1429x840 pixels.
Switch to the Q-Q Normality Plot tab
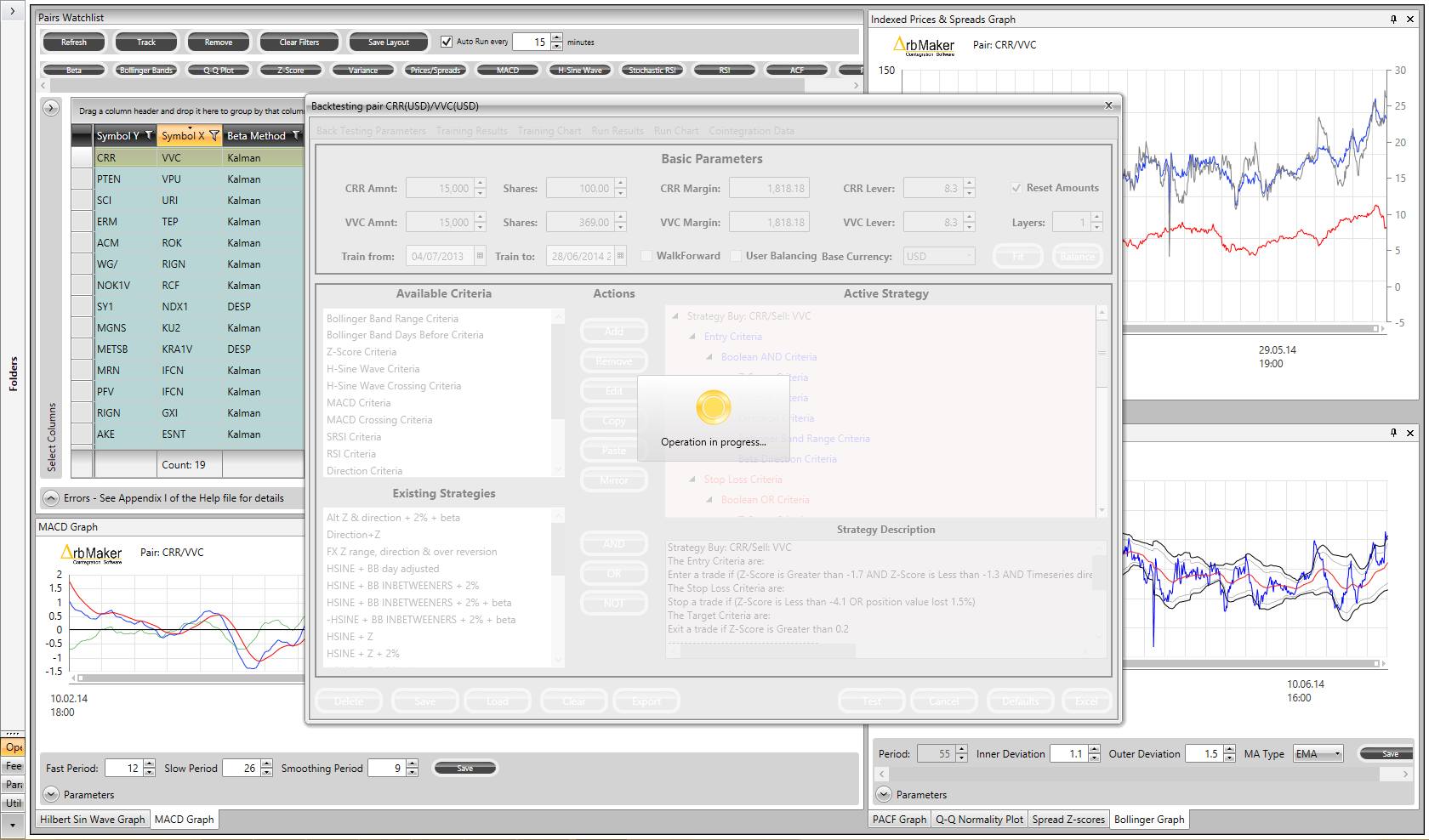(x=979, y=820)
